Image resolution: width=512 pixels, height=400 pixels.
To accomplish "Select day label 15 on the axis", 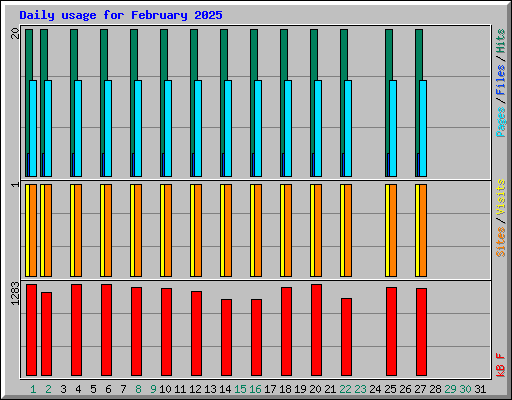I will coord(240,389).
